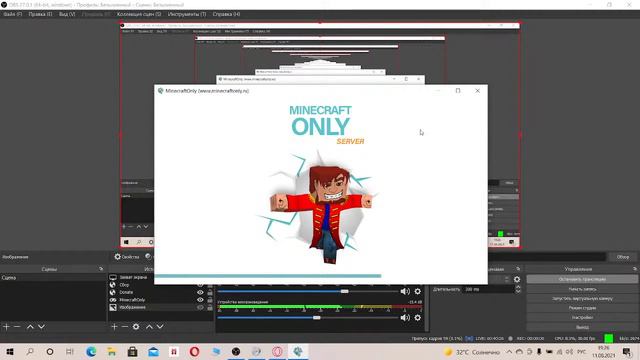The image size is (640, 360).
Task: Open Opera browser from taskbar
Action: click(x=194, y=351)
